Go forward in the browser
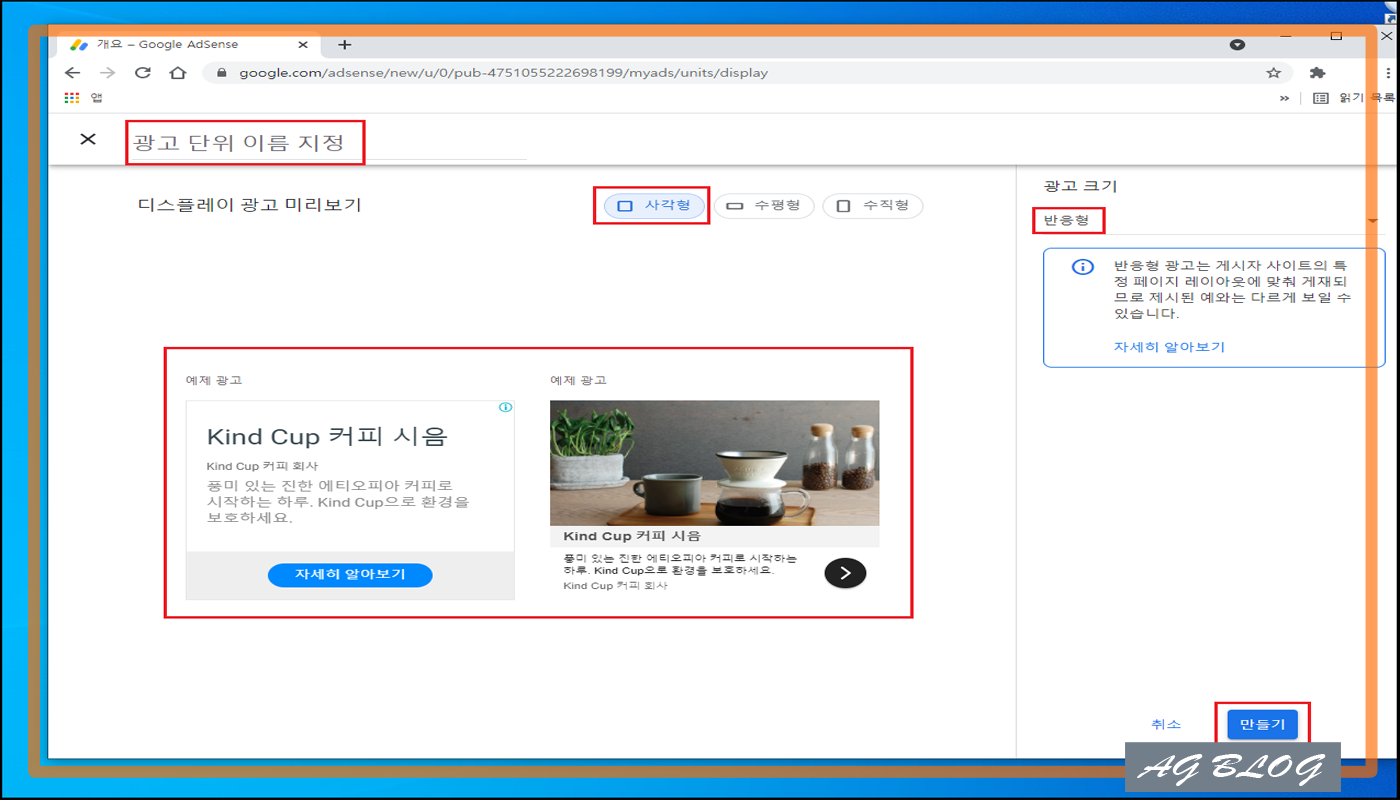Screen dimensions: 1400x800 [107, 73]
